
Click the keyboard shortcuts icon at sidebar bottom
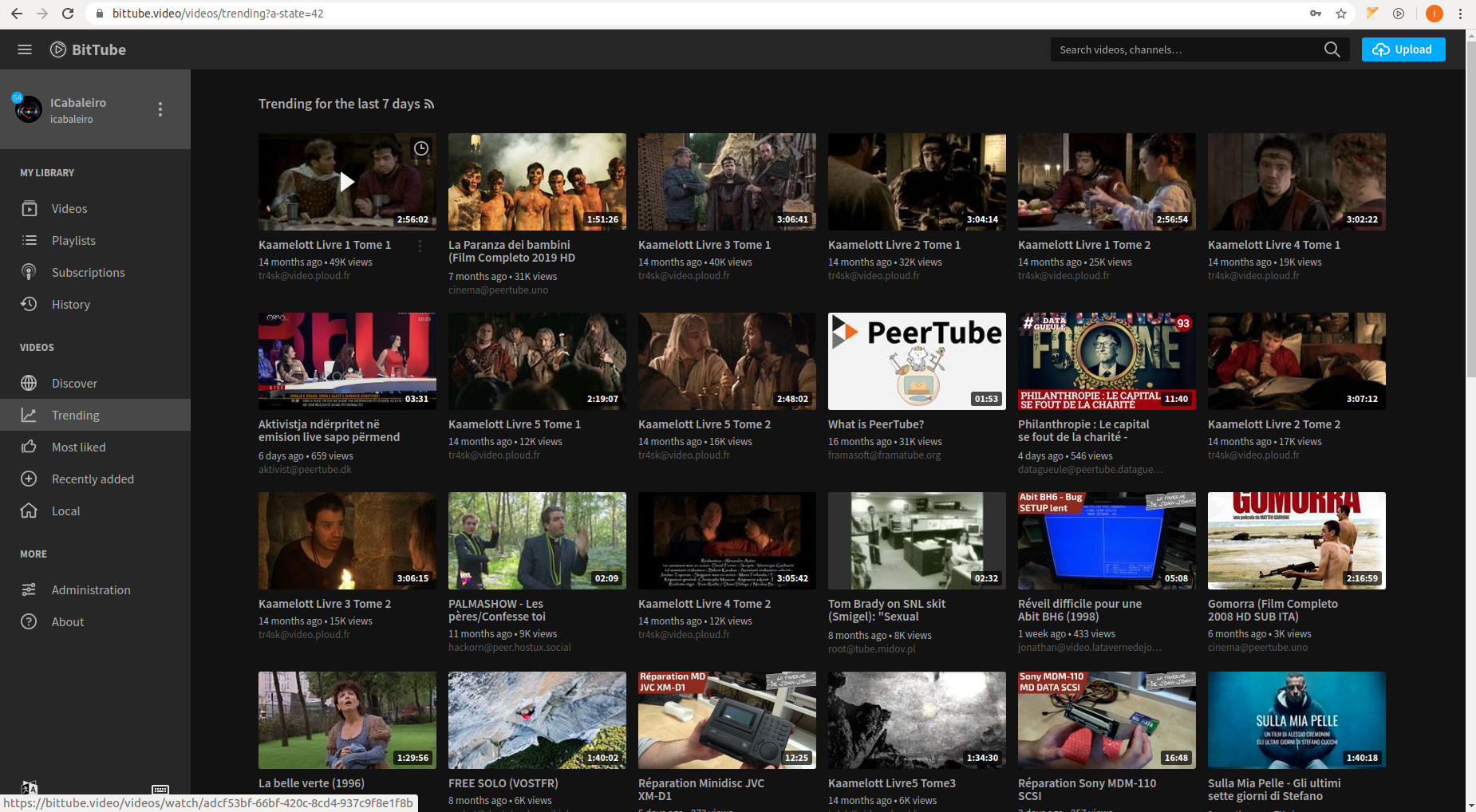160,790
